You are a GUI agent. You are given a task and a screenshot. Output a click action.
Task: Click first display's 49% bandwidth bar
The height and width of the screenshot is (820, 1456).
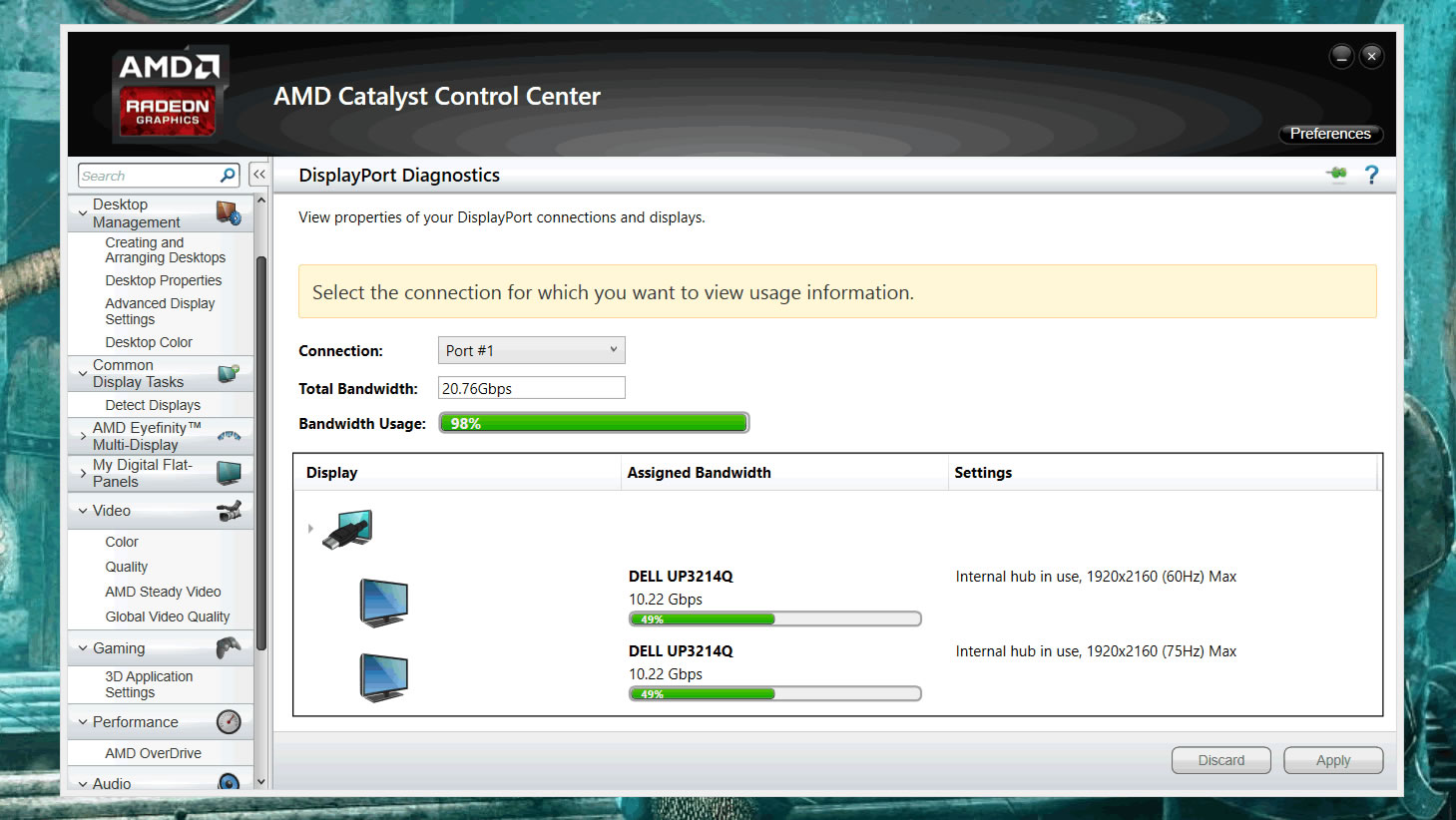pyautogui.click(x=774, y=619)
